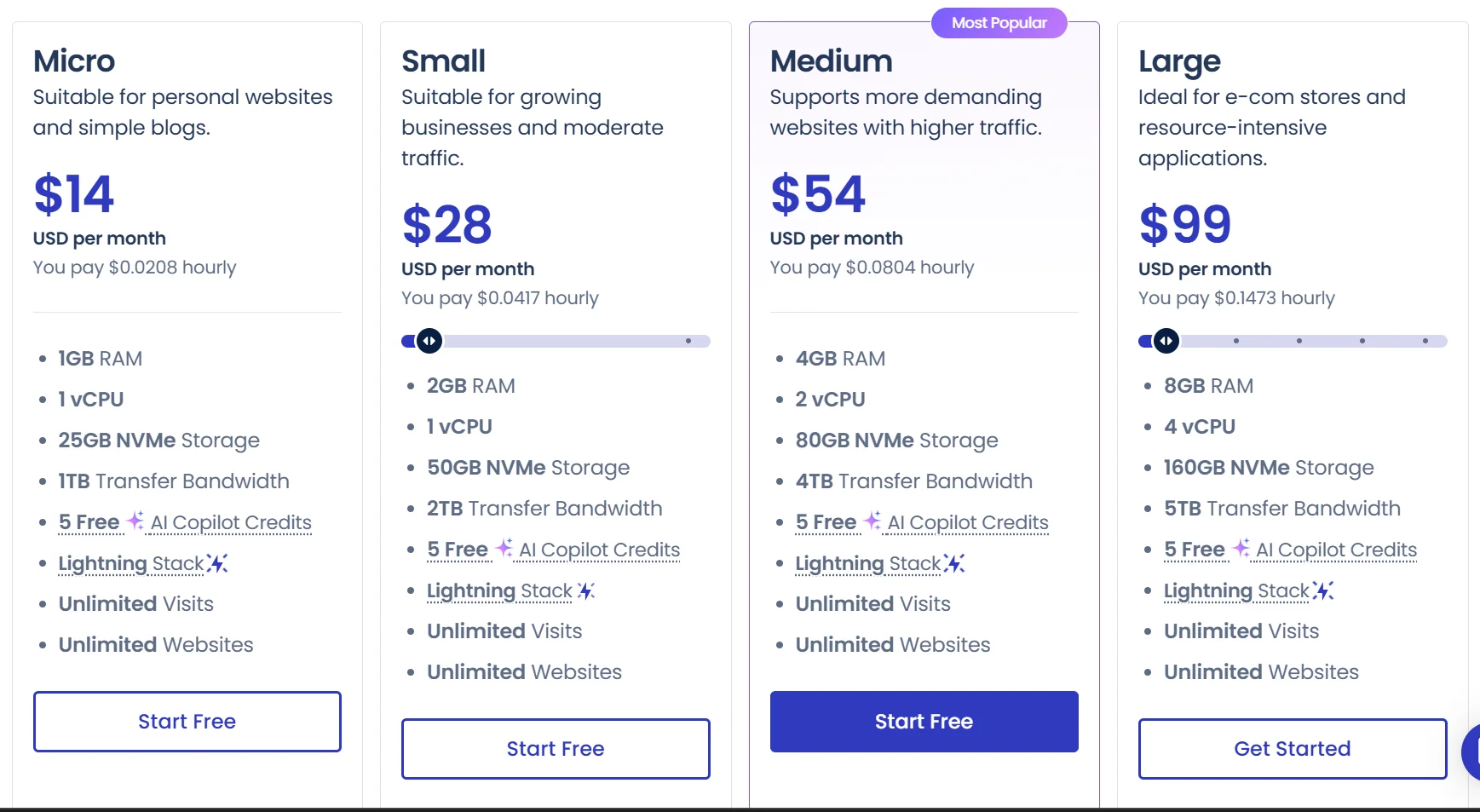Click lightning bolt icon in Medium plan

[955, 563]
